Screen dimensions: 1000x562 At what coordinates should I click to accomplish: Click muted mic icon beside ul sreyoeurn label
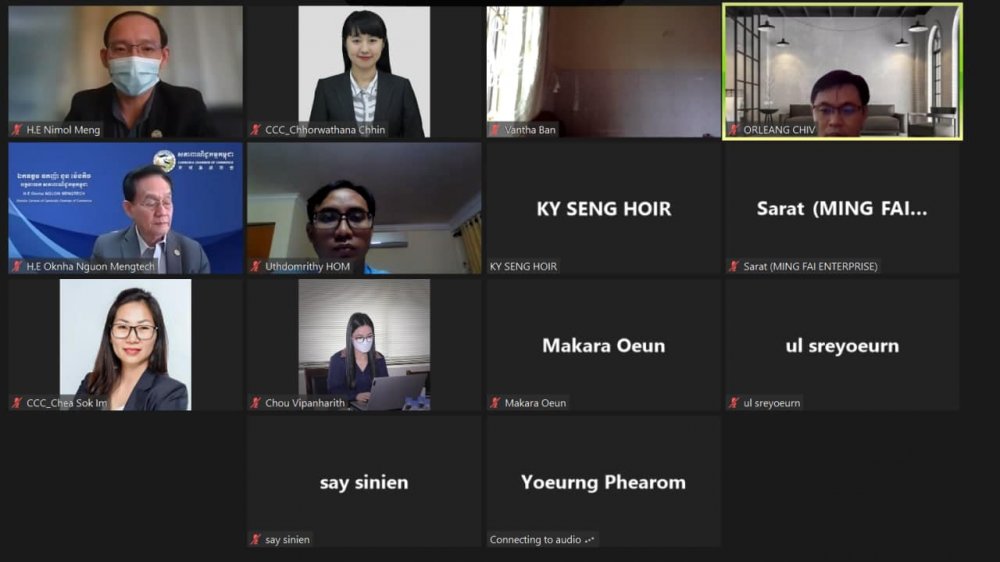coord(734,403)
